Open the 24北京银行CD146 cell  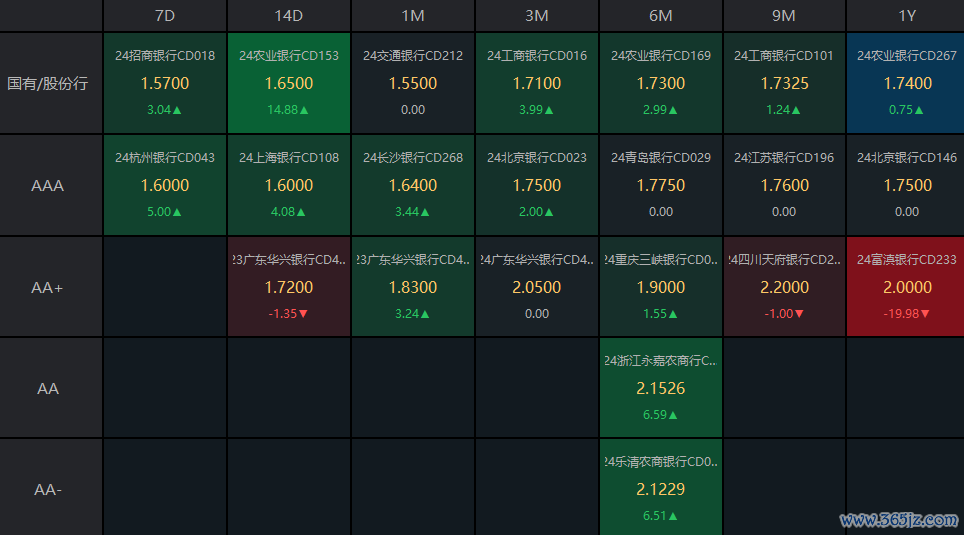click(x=906, y=185)
